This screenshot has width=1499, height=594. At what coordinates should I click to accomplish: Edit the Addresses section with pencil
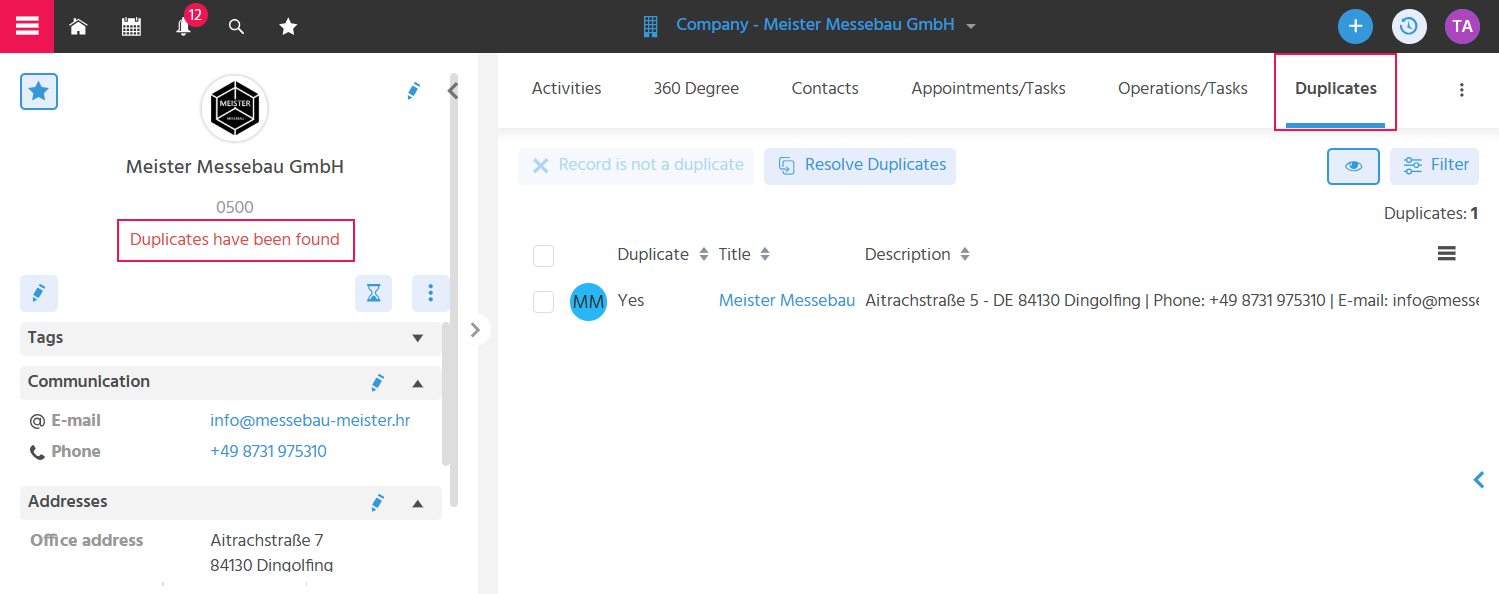pyautogui.click(x=377, y=502)
